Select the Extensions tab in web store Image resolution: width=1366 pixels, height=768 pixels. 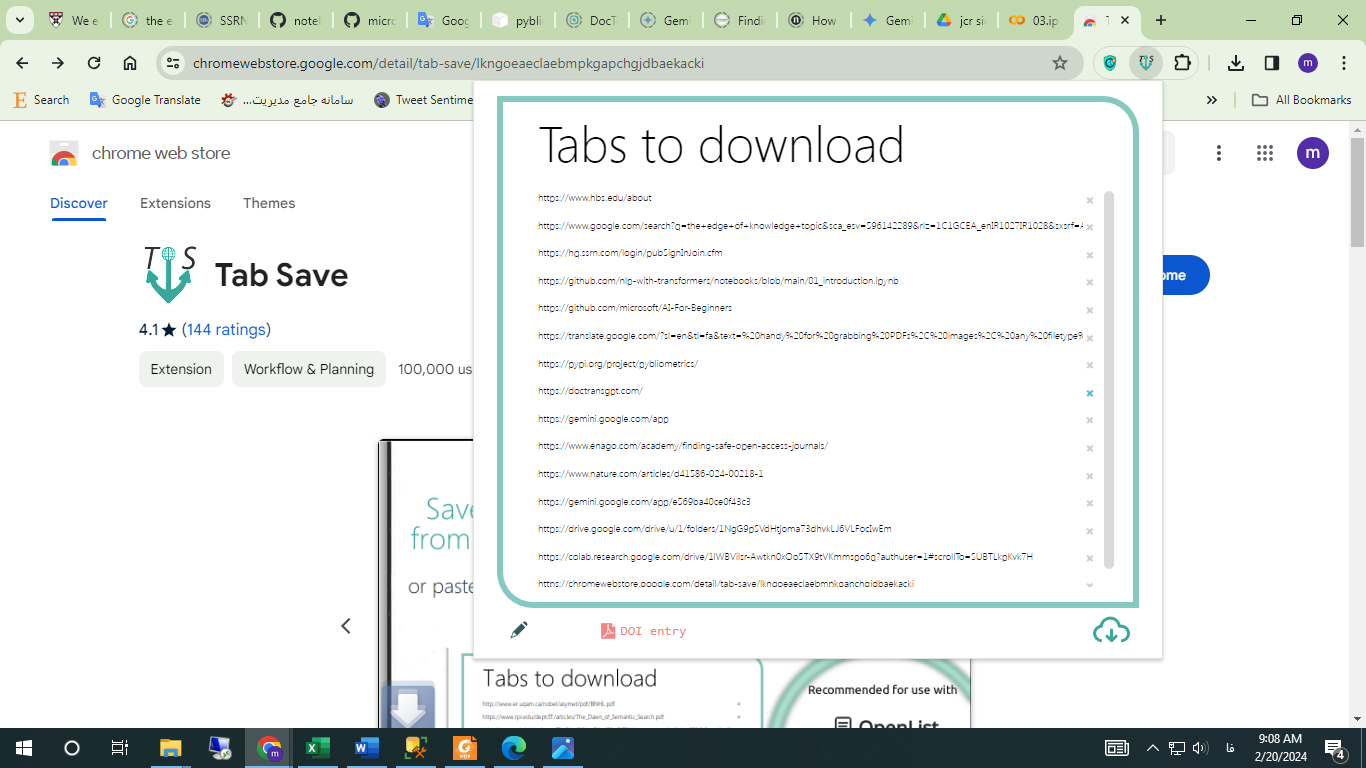click(175, 203)
